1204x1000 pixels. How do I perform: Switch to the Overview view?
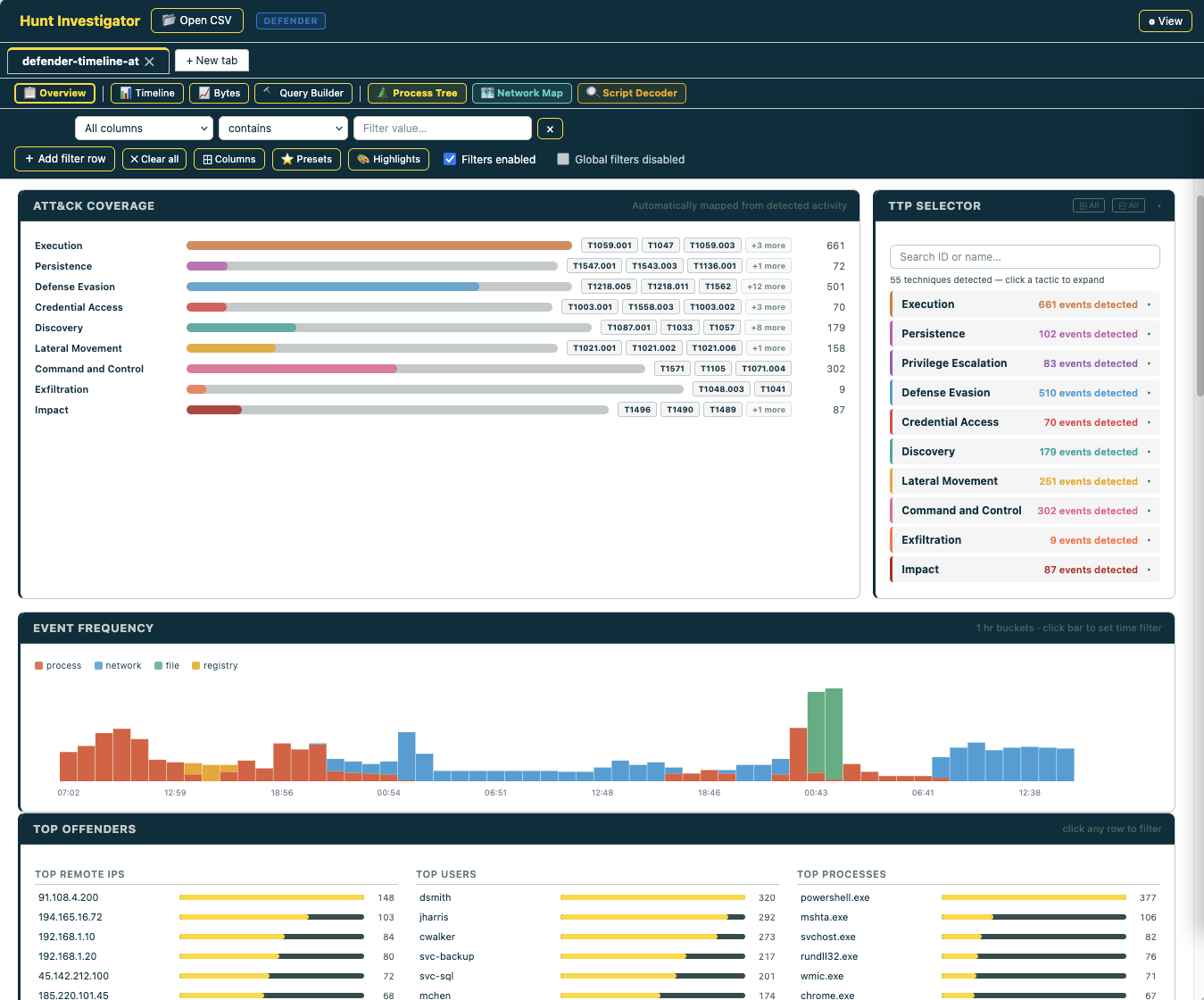pos(55,93)
